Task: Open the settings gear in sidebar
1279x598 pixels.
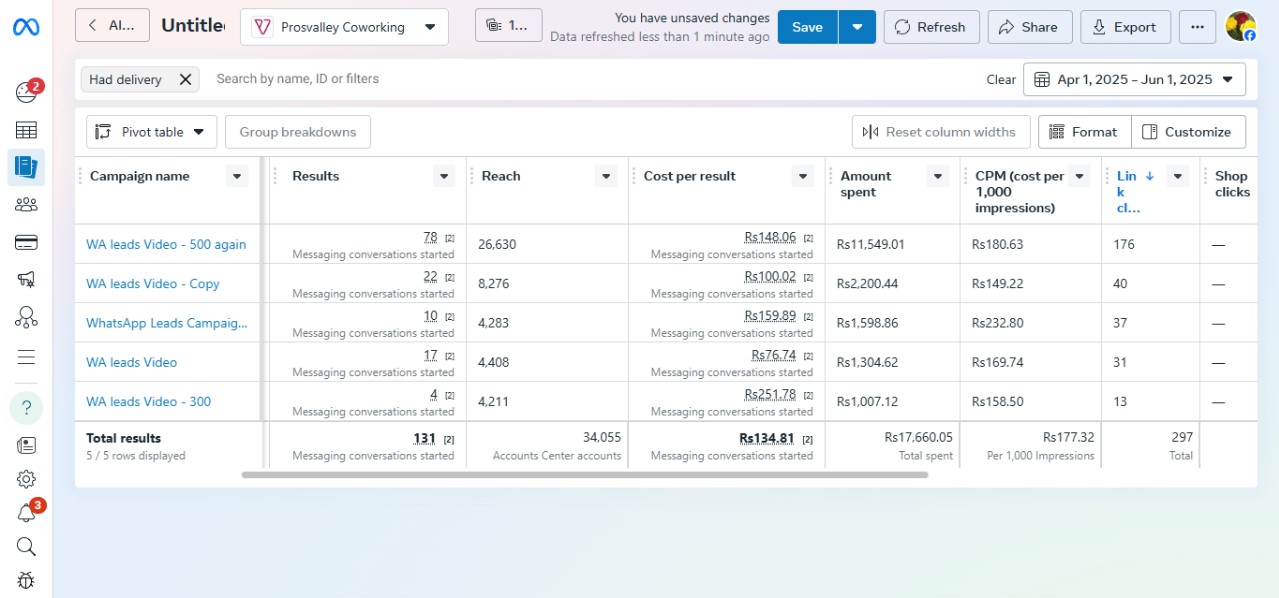Action: coord(26,479)
